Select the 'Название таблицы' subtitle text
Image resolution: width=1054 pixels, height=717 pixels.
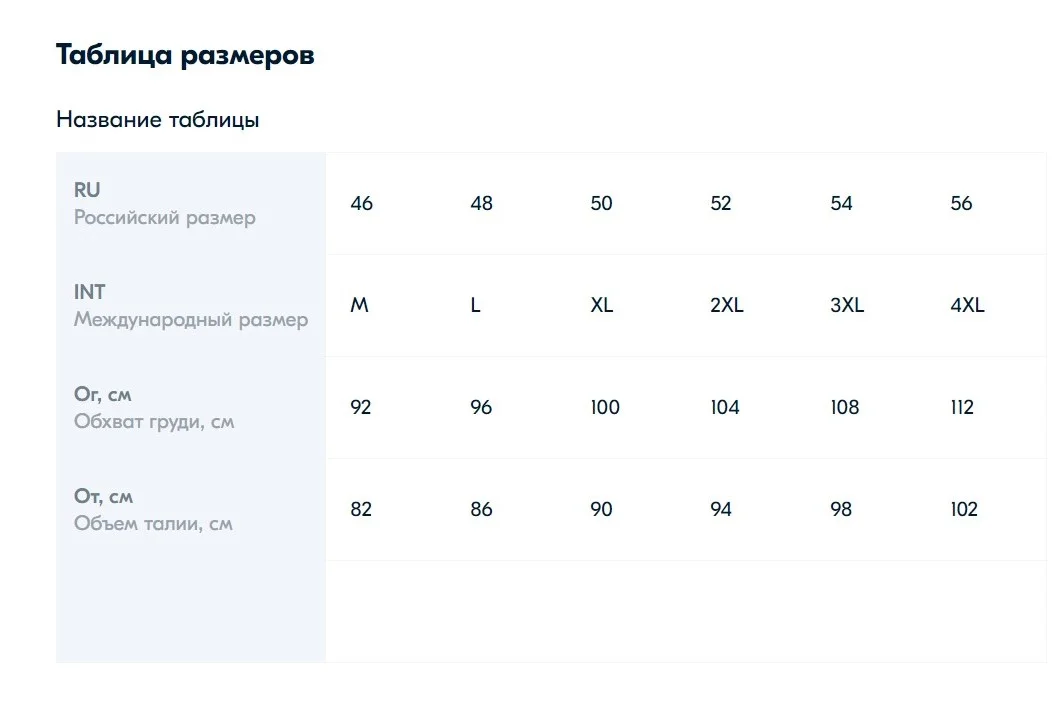click(x=157, y=120)
